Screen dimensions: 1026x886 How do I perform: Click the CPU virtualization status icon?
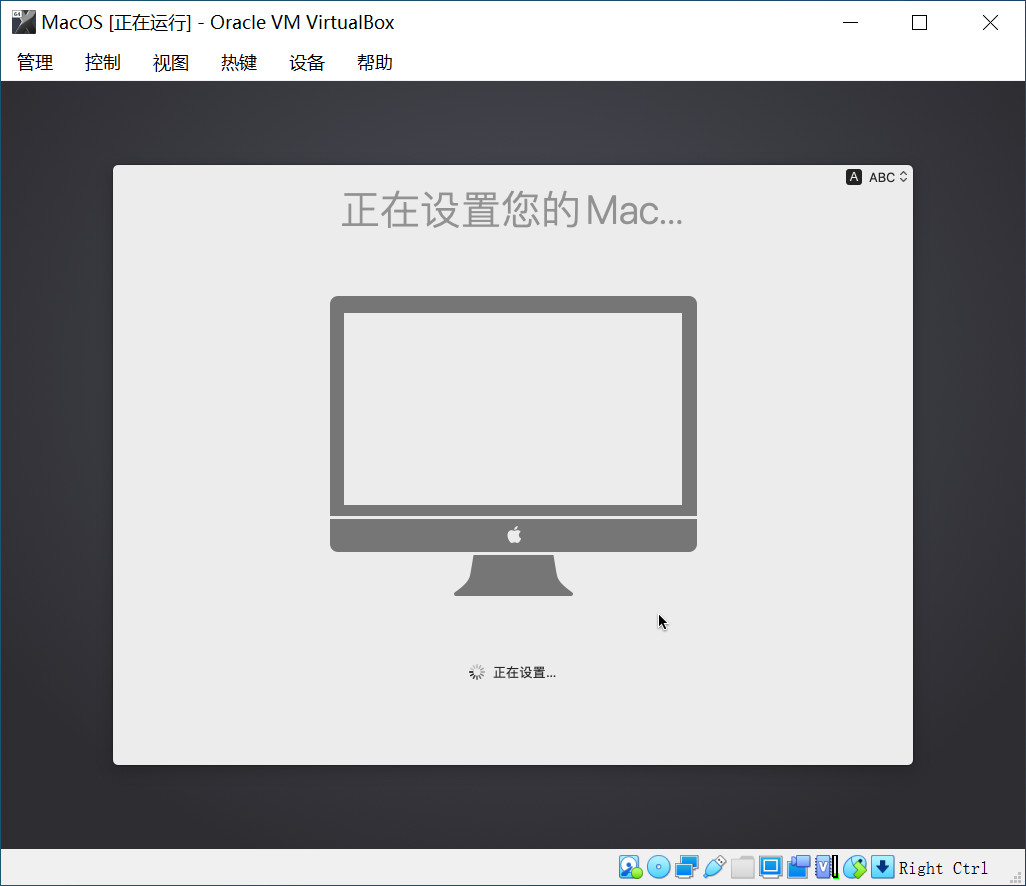(x=827, y=868)
